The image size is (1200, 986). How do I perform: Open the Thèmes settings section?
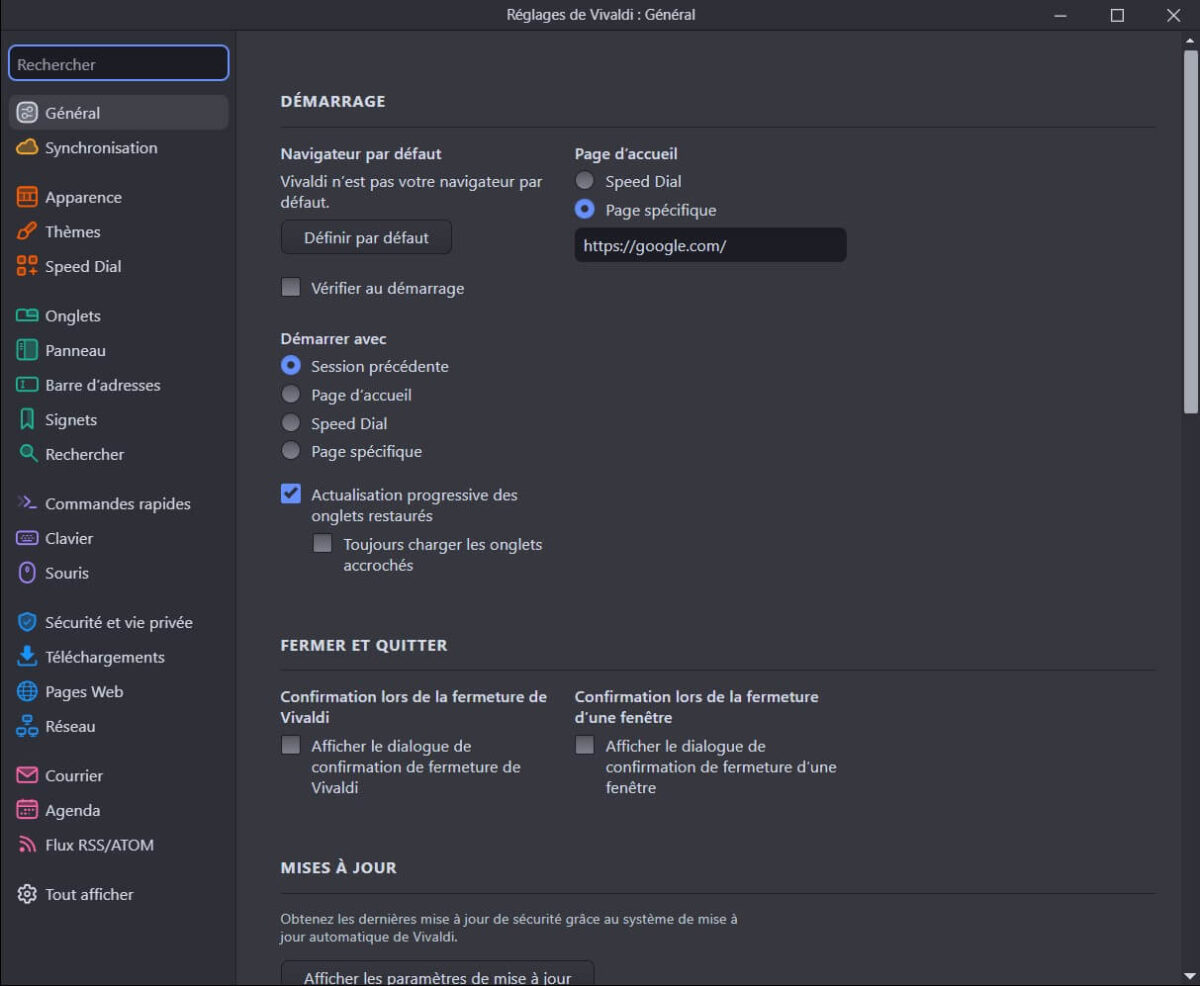tap(72, 231)
